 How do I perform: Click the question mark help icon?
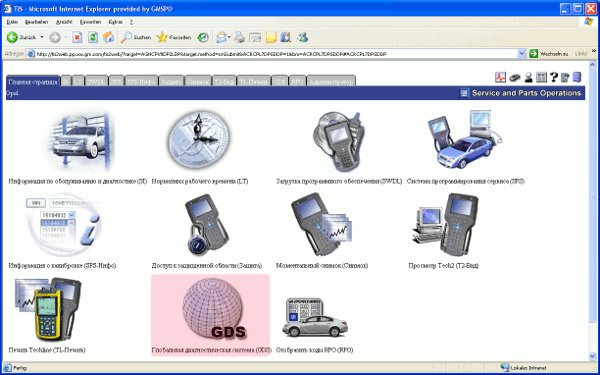554,78
